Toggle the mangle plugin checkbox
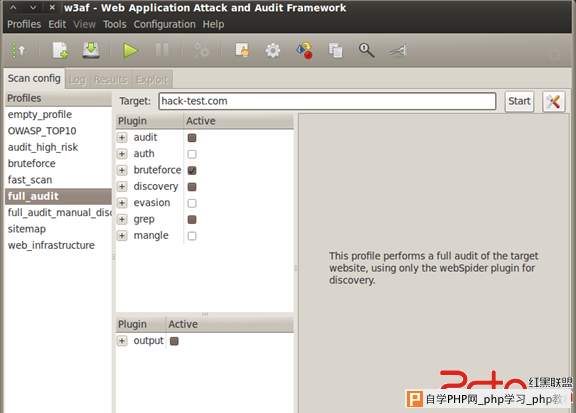The height and width of the screenshot is (413, 576). [x=192, y=236]
